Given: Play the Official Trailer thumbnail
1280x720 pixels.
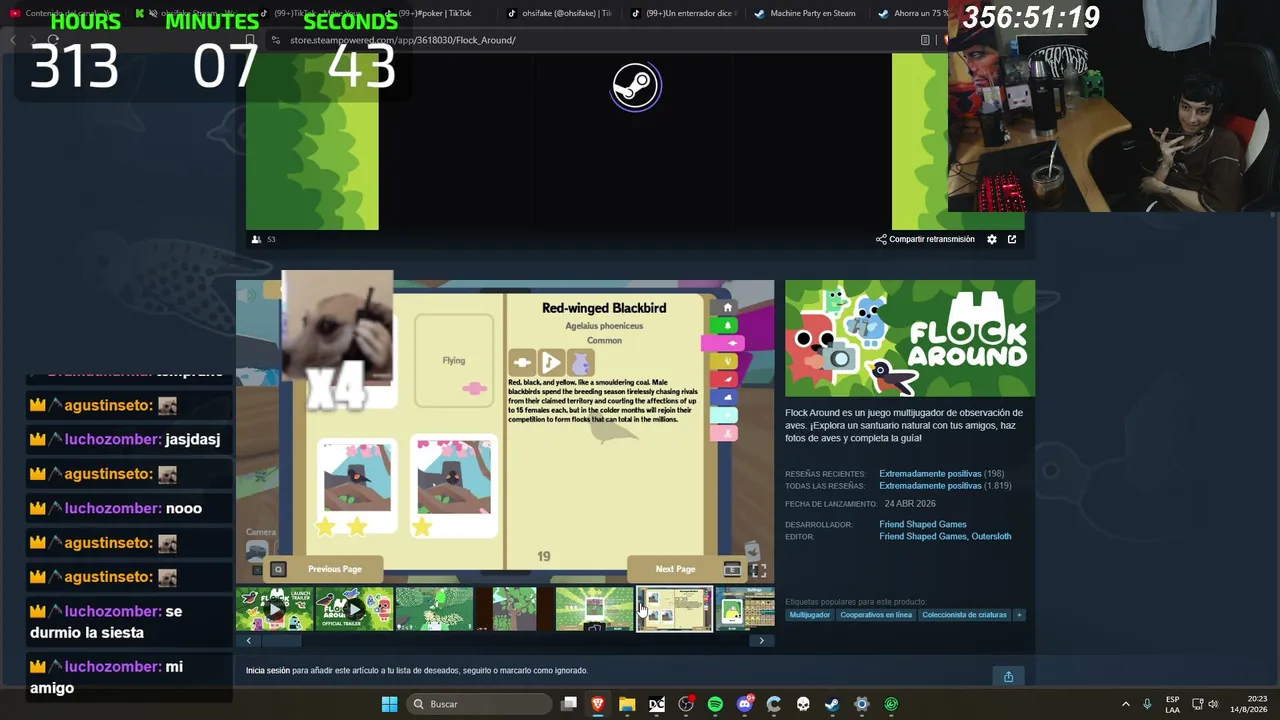Looking at the screenshot, I should click(x=354, y=609).
